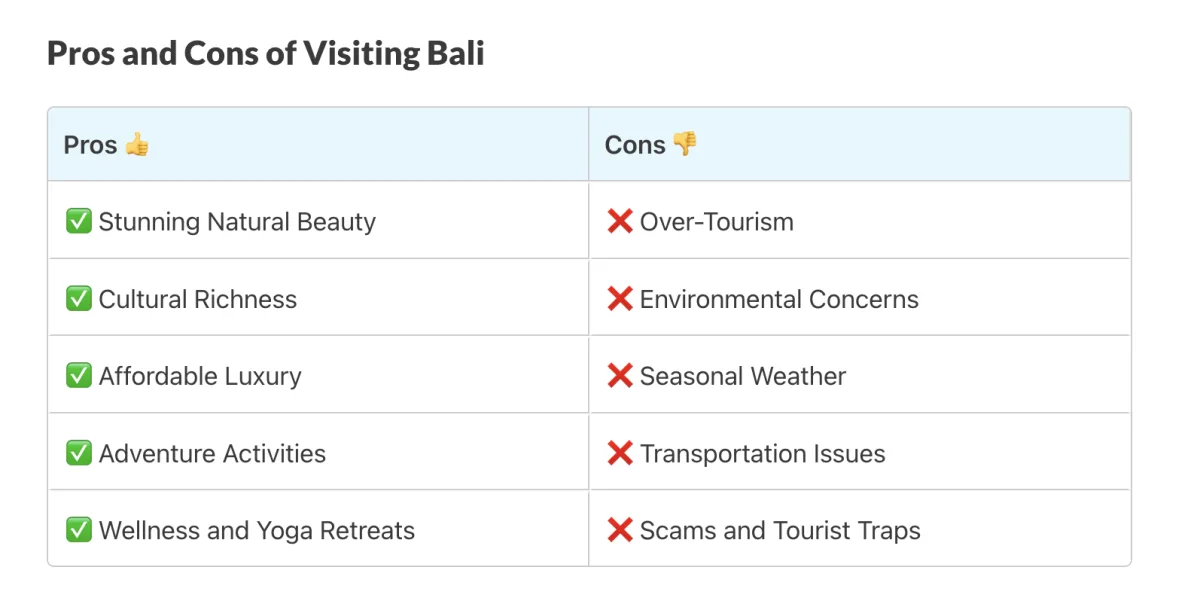Click the Wellness and Yoga Retreats text
This screenshot has width=1200, height=607.
tap(257, 531)
